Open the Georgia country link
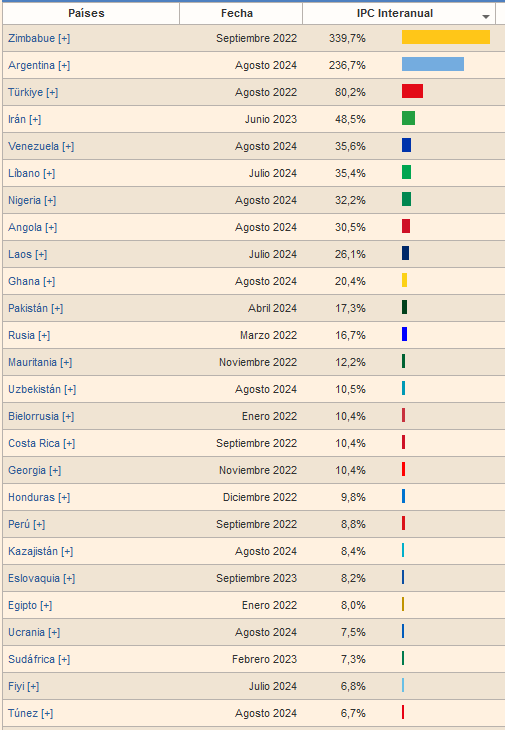The image size is (505, 730). [x=27, y=470]
